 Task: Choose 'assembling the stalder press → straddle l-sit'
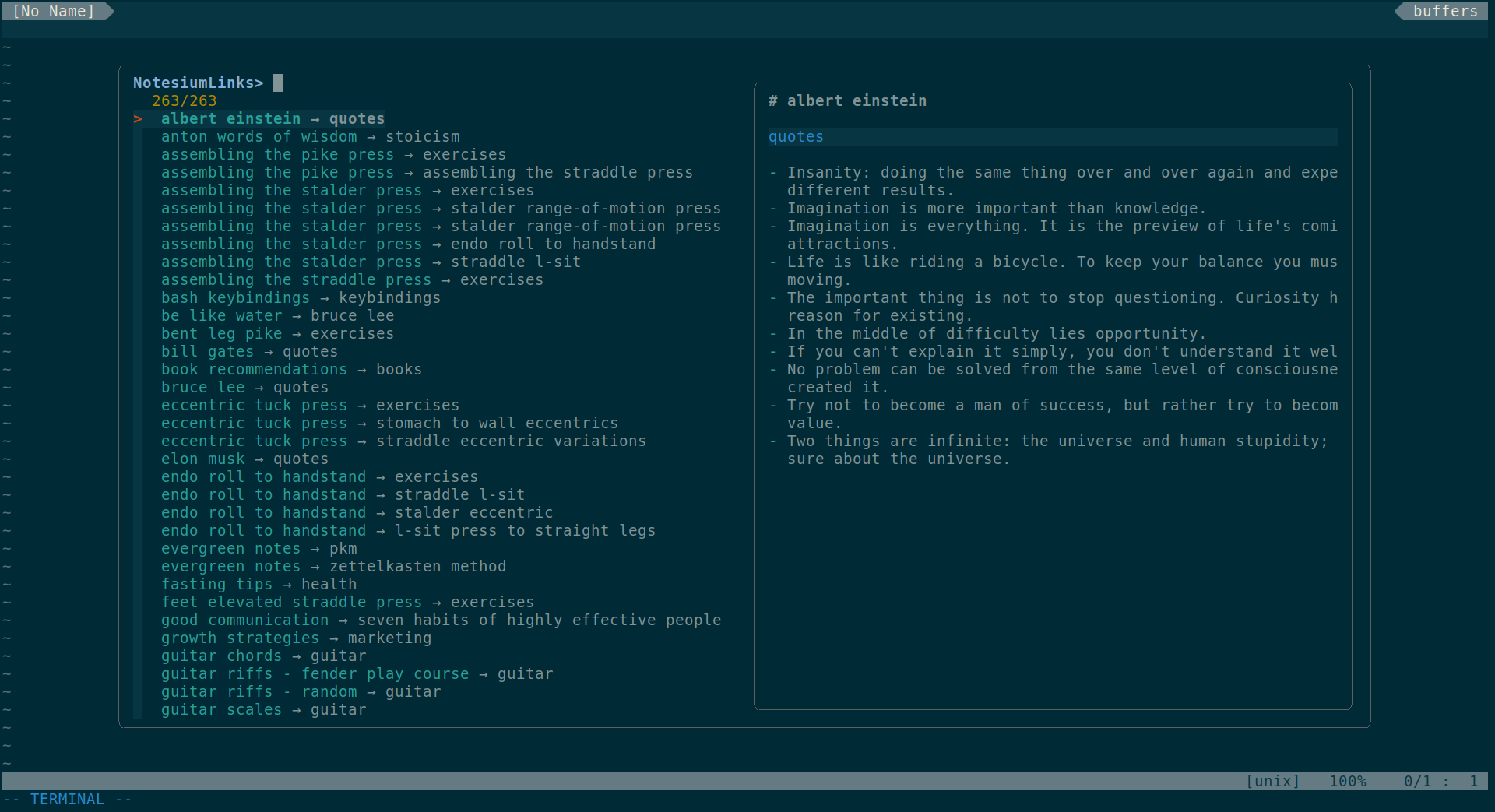371,262
